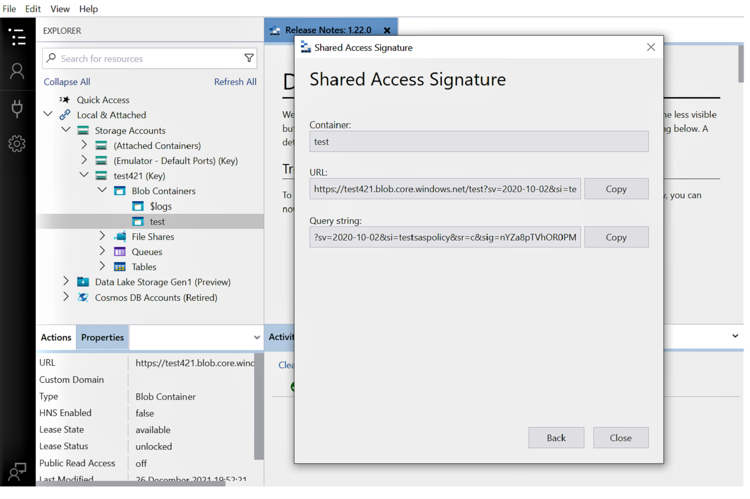Select the $logs blob container
Image resolution: width=750 pixels, height=499 pixels.
point(160,206)
